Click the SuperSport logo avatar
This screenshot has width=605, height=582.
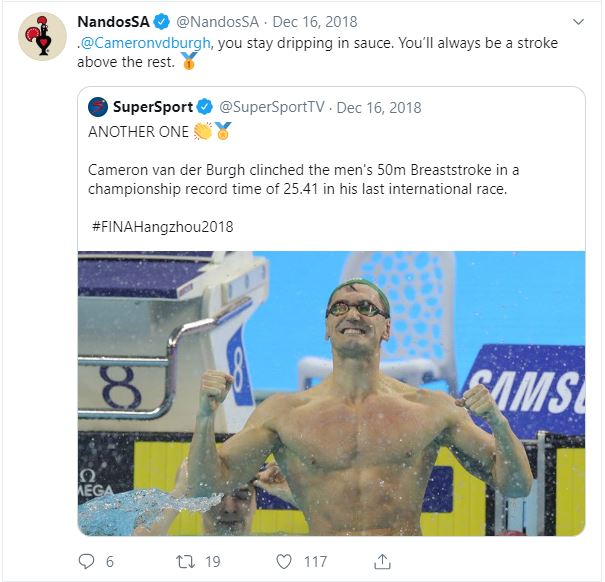98,107
